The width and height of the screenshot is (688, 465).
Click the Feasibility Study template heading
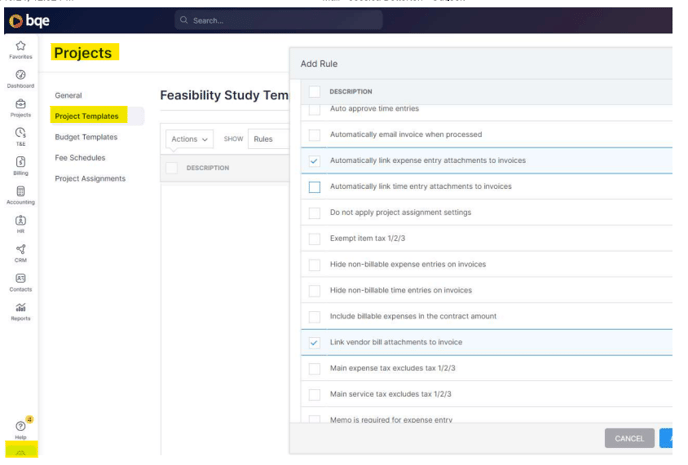(x=224, y=95)
